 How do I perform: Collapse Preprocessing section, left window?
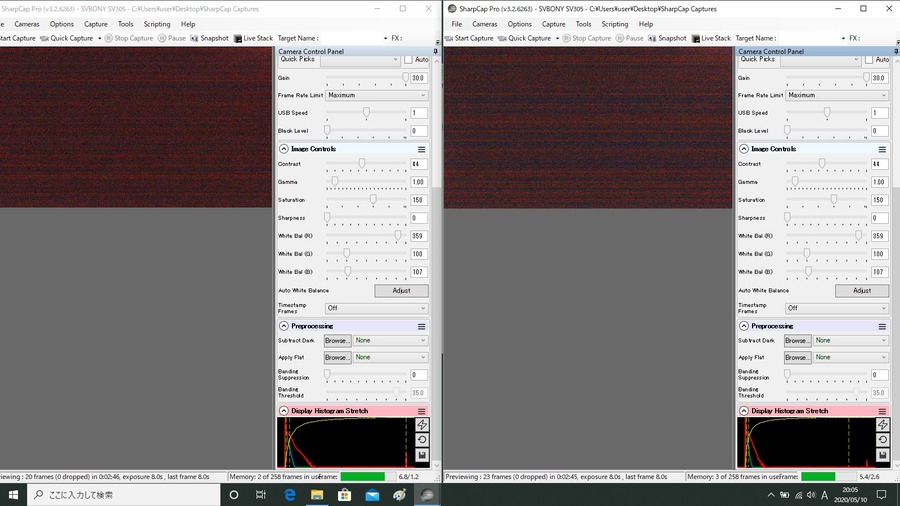[x=284, y=326]
